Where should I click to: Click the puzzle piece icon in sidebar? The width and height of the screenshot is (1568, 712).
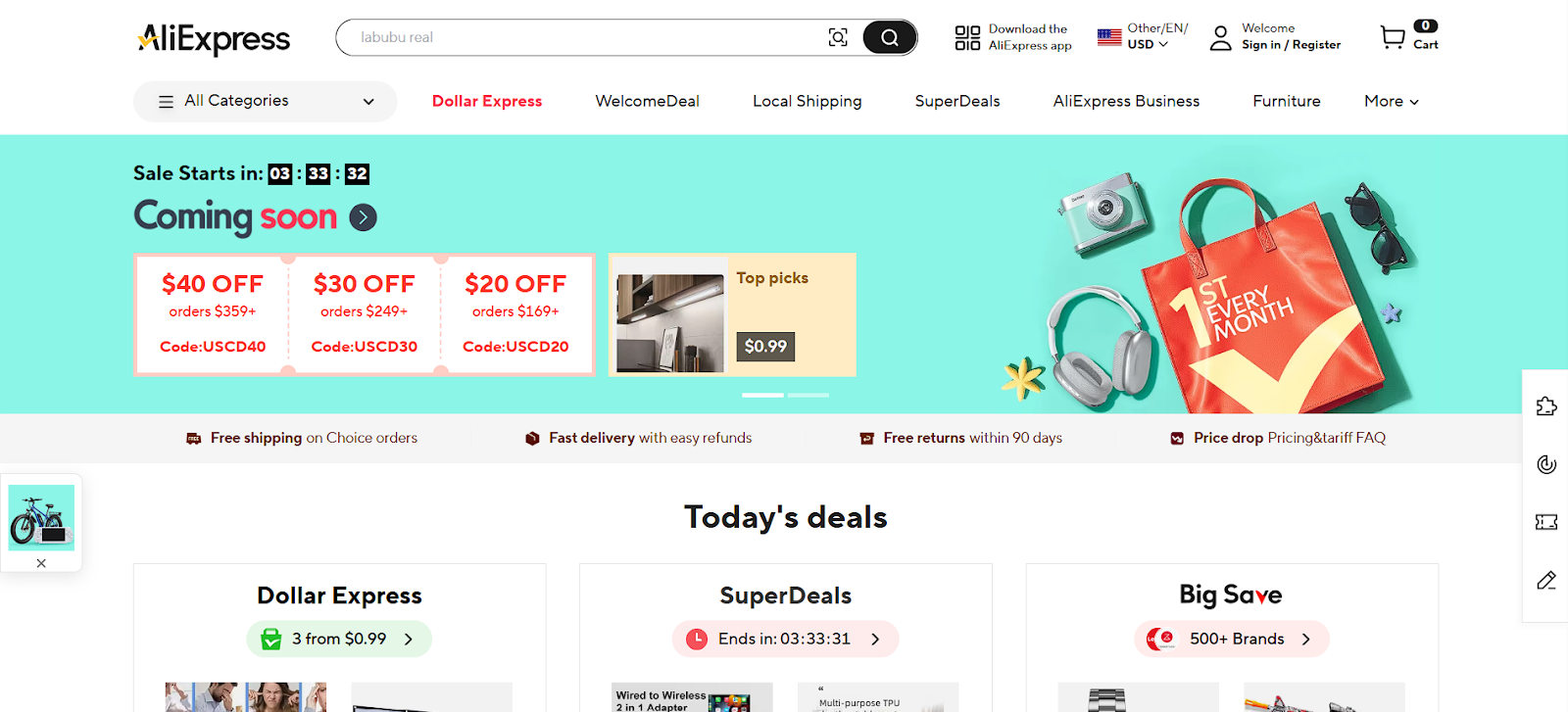tap(1546, 405)
